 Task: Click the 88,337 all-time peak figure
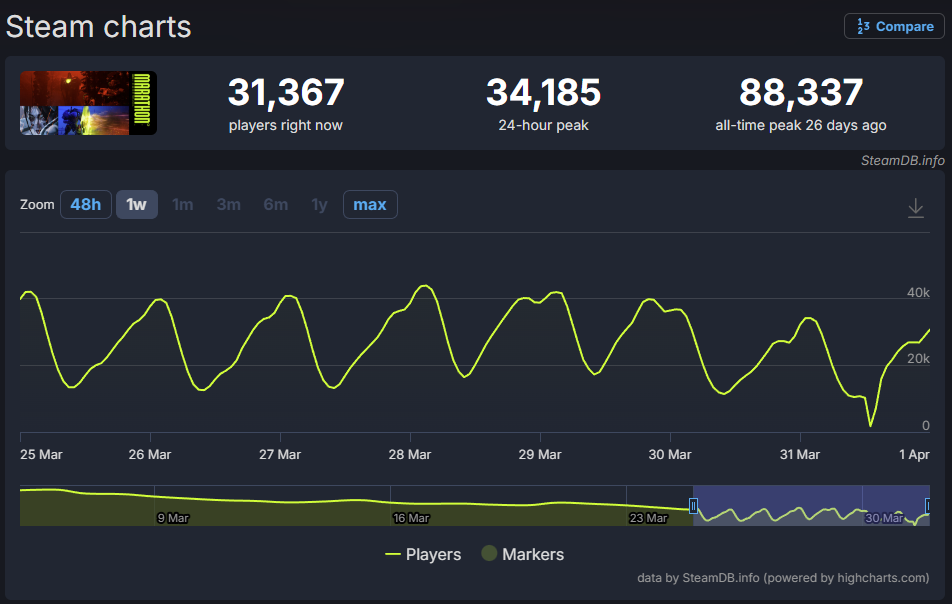pos(801,92)
